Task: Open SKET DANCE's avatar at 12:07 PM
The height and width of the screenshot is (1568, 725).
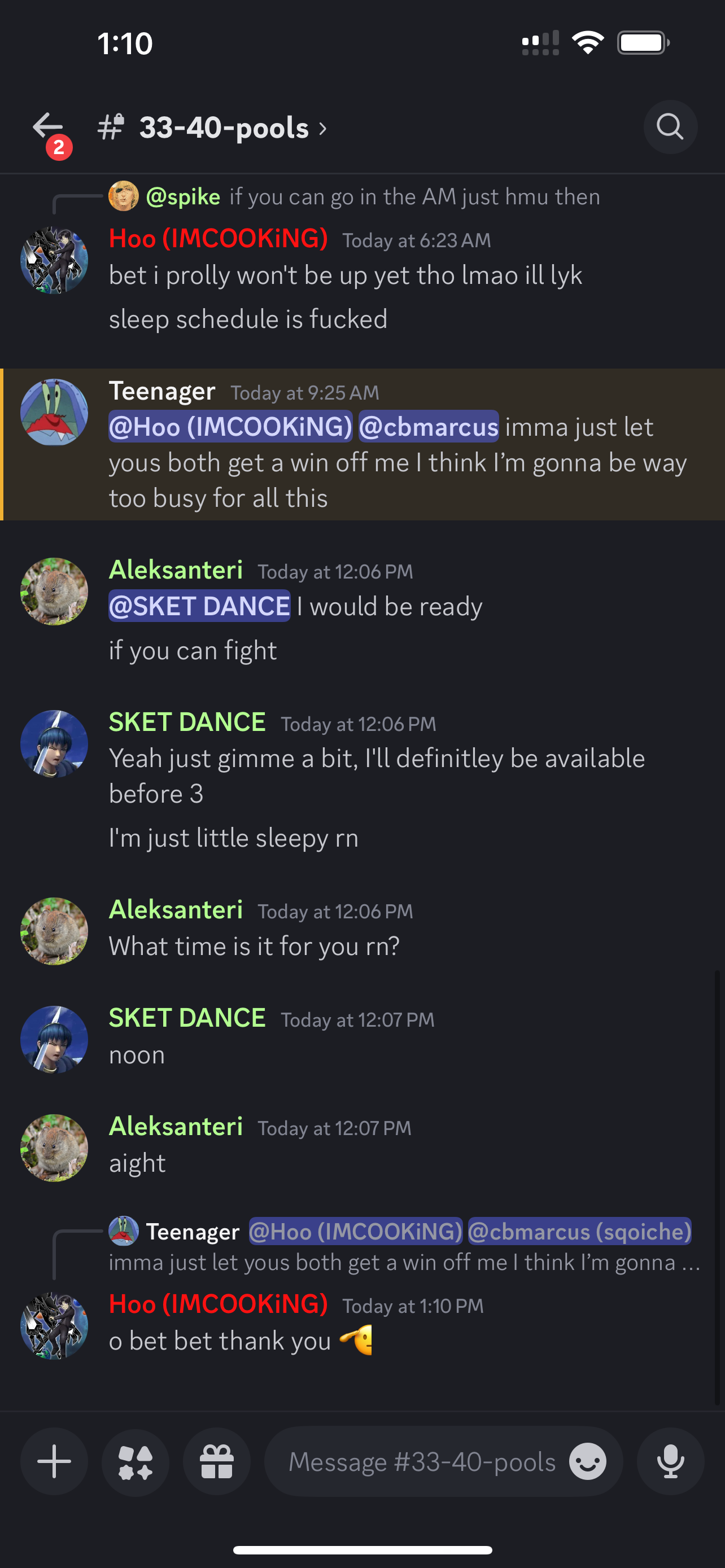Action: tap(54, 1039)
